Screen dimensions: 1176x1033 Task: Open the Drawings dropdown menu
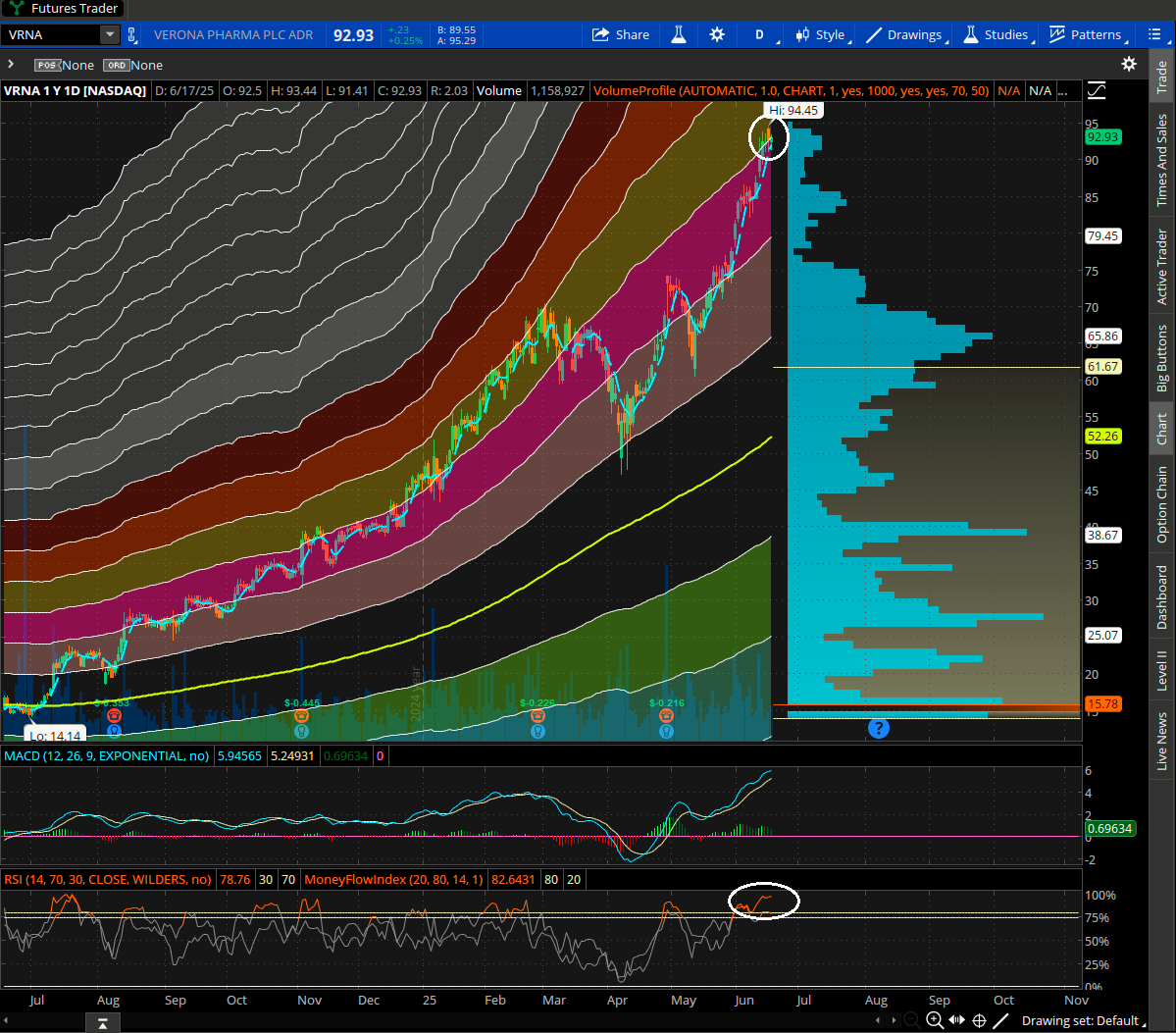pyautogui.click(x=906, y=34)
